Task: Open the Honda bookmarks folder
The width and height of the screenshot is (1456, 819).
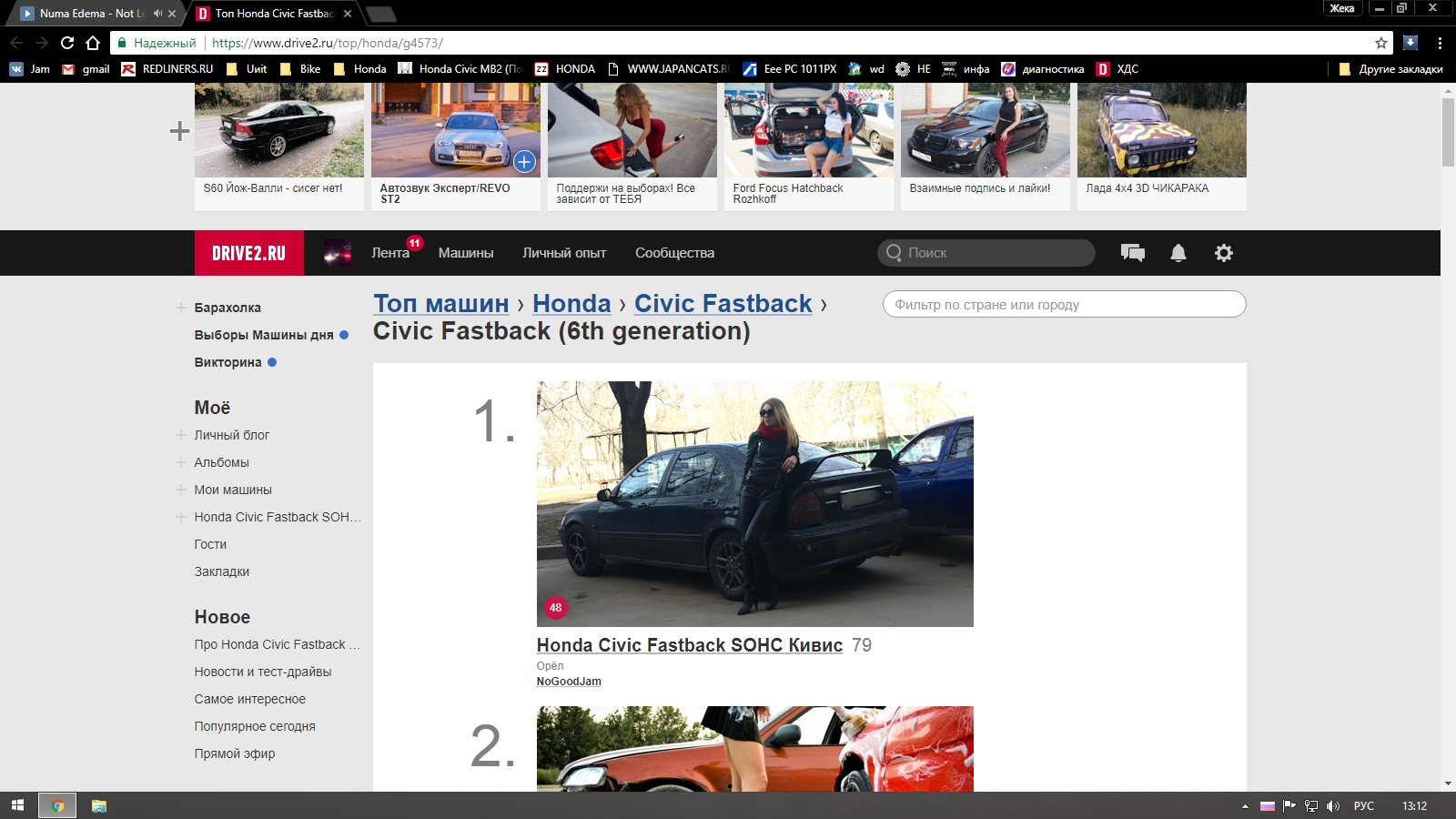Action: [360, 69]
